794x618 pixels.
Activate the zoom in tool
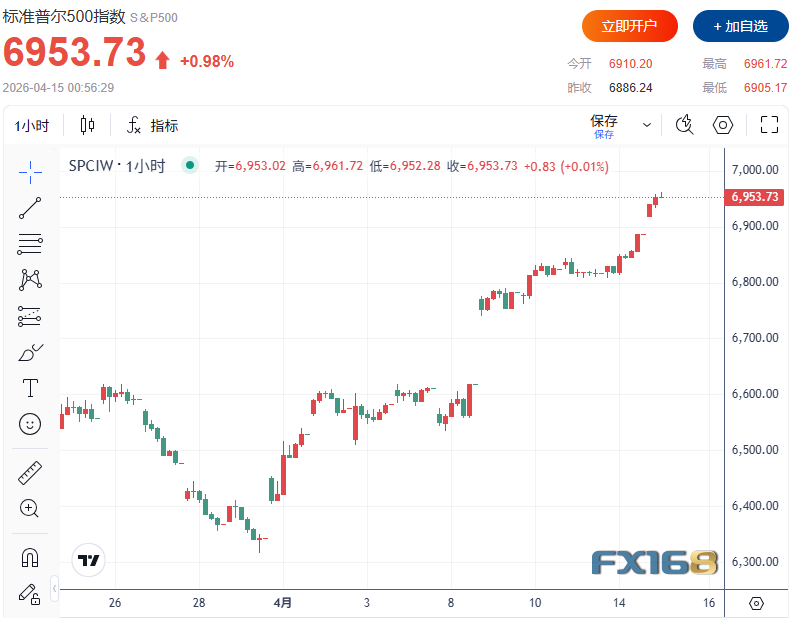pyautogui.click(x=30, y=508)
